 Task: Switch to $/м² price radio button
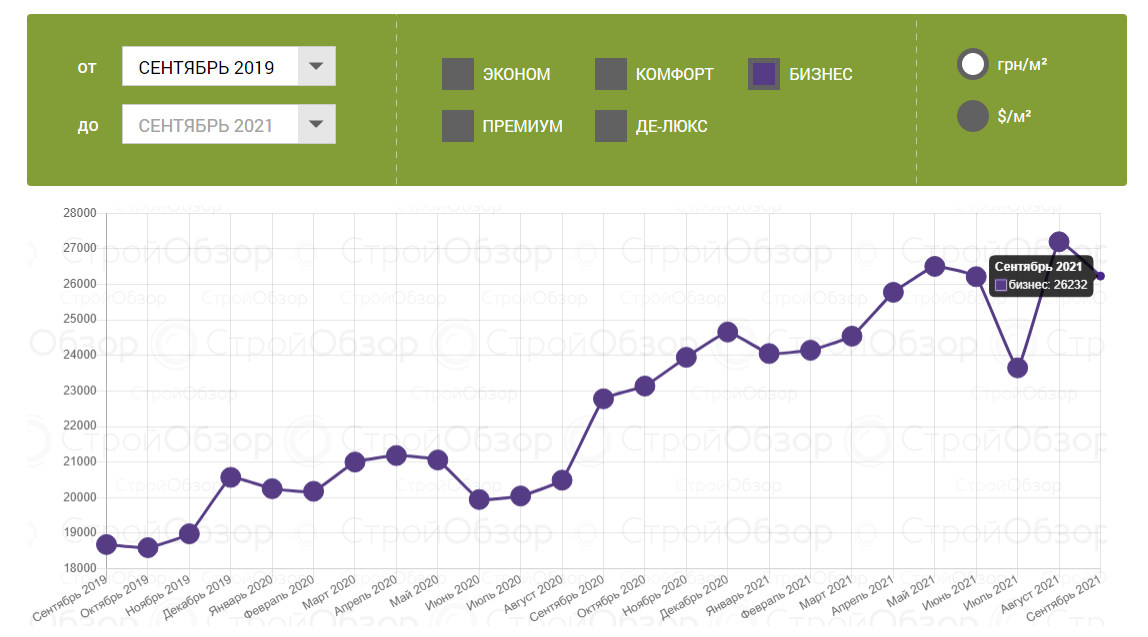[x=973, y=116]
